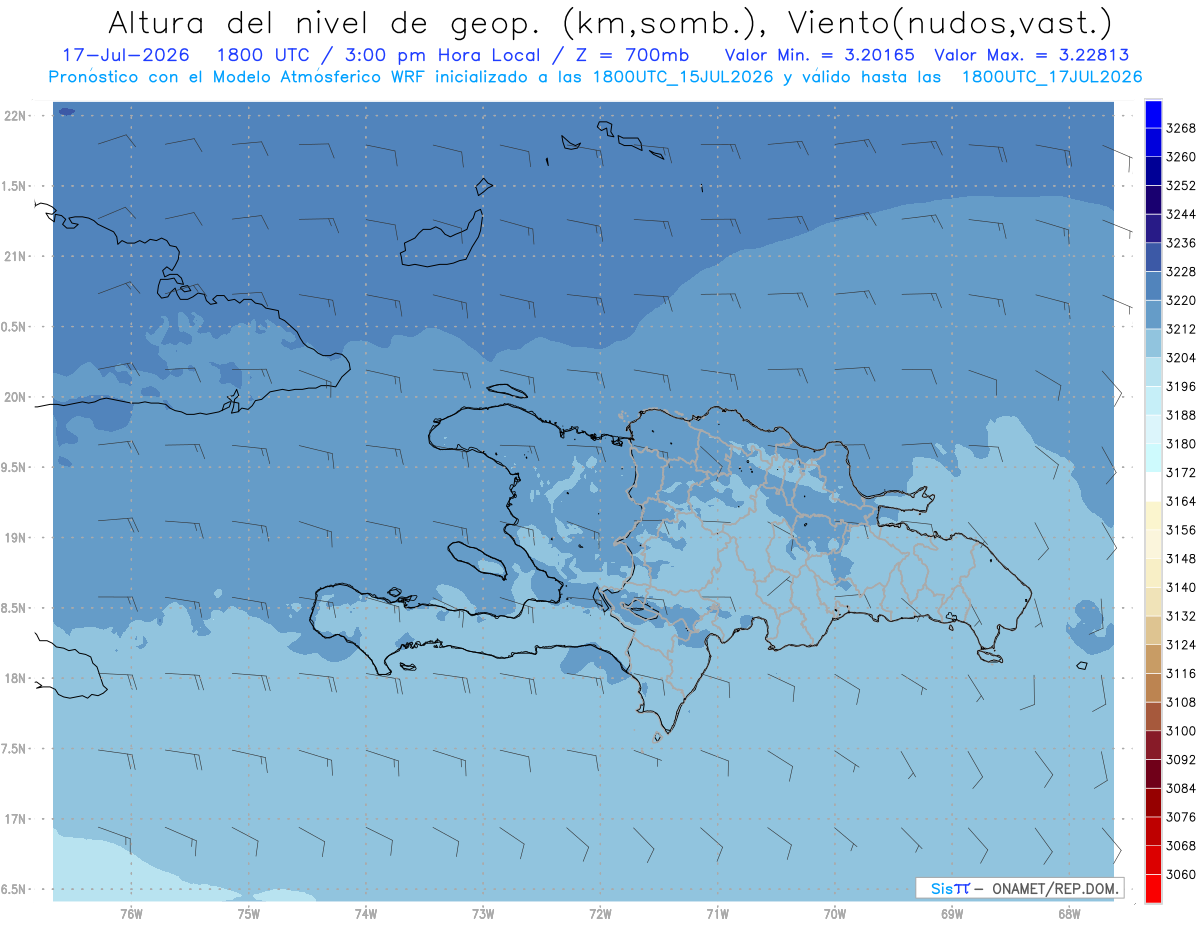Screen dimensions: 1200x927
Task: Click the map title 'Altura del nivel de geop.'
Action: coord(323,22)
